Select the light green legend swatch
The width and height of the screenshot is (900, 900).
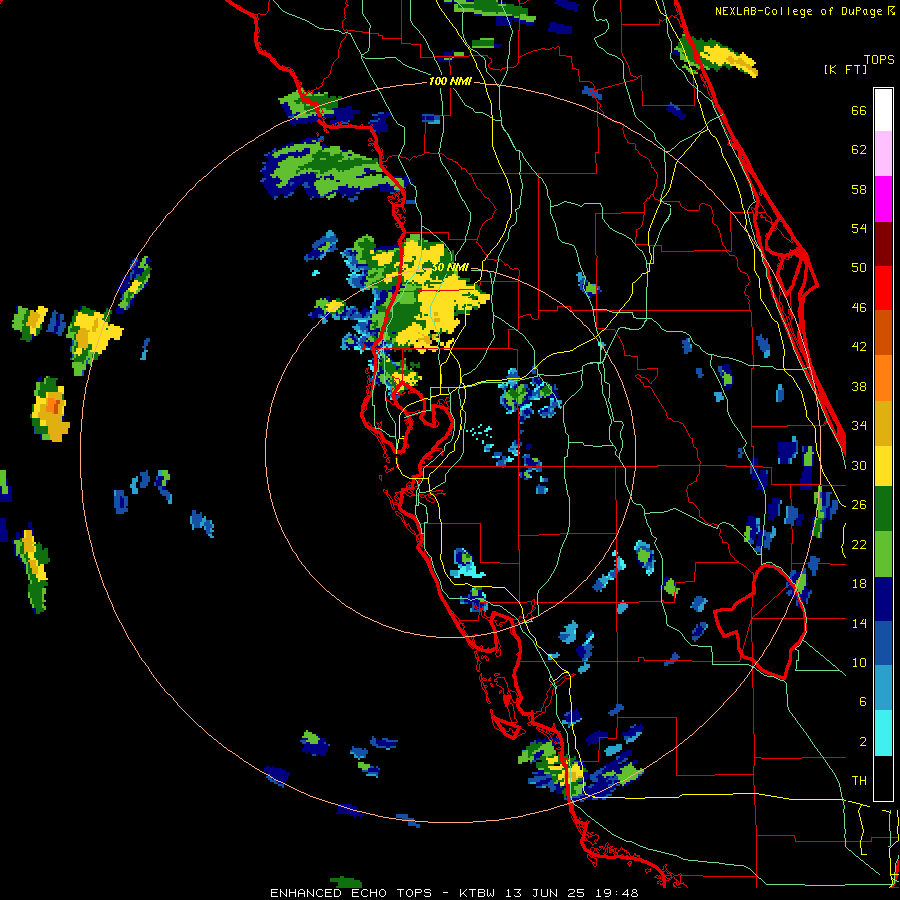(x=883, y=554)
